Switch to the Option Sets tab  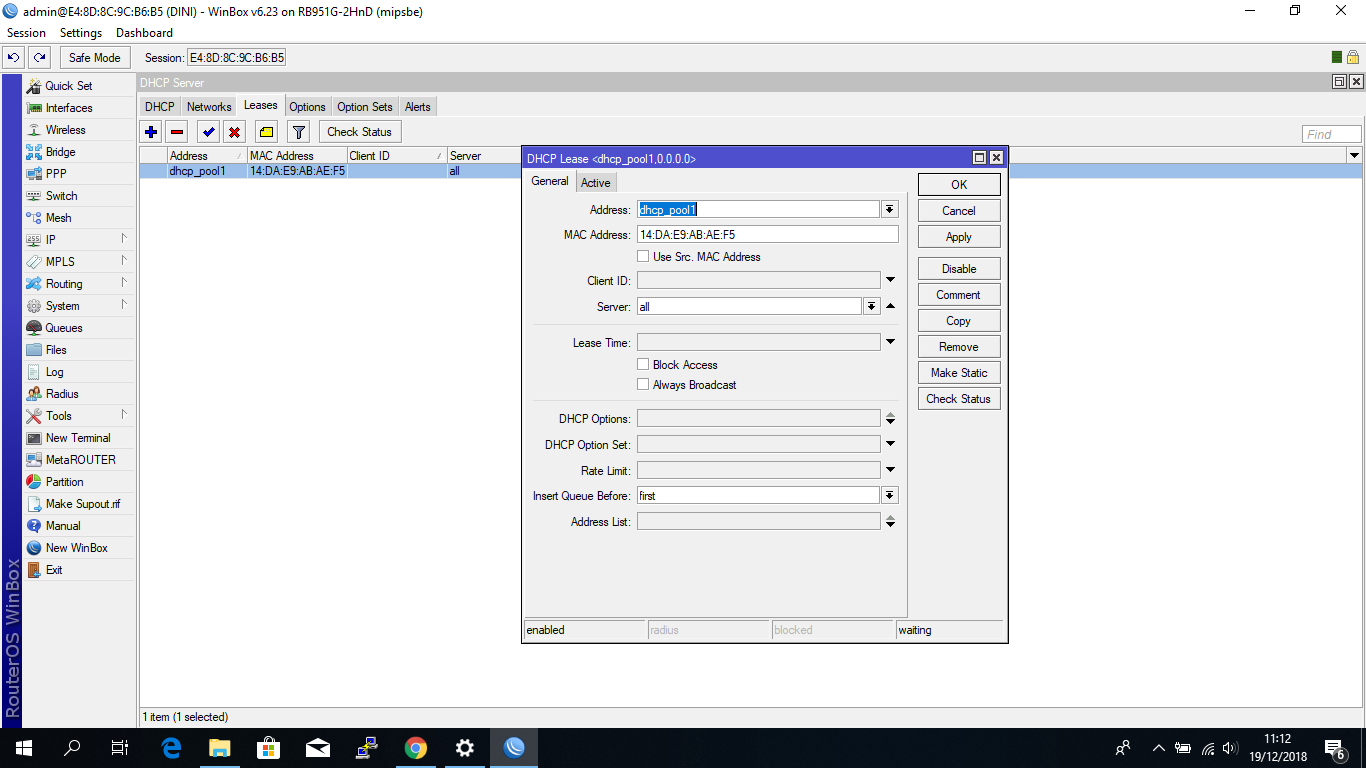tap(365, 107)
